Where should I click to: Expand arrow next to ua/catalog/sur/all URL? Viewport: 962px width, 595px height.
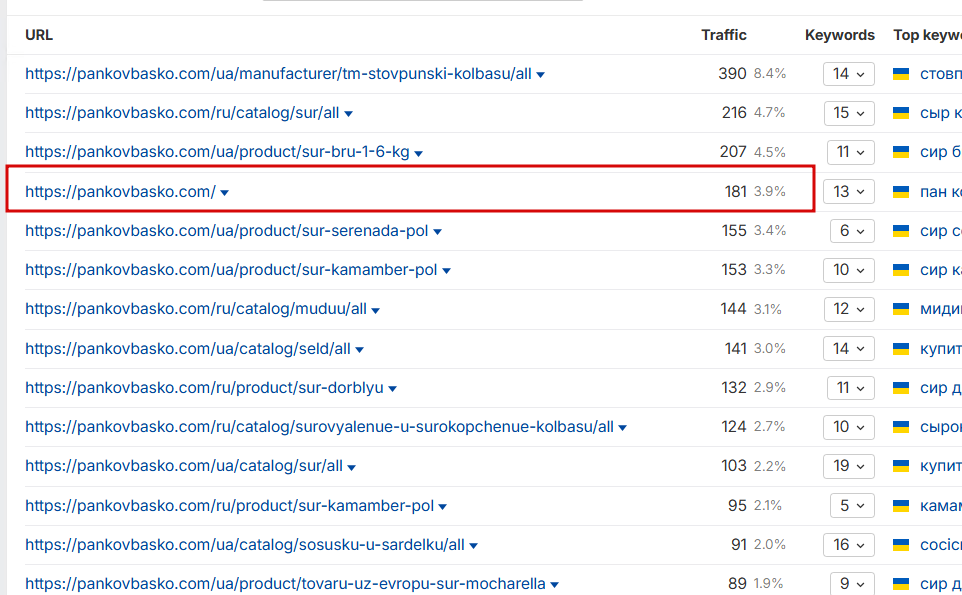[x=352, y=467]
